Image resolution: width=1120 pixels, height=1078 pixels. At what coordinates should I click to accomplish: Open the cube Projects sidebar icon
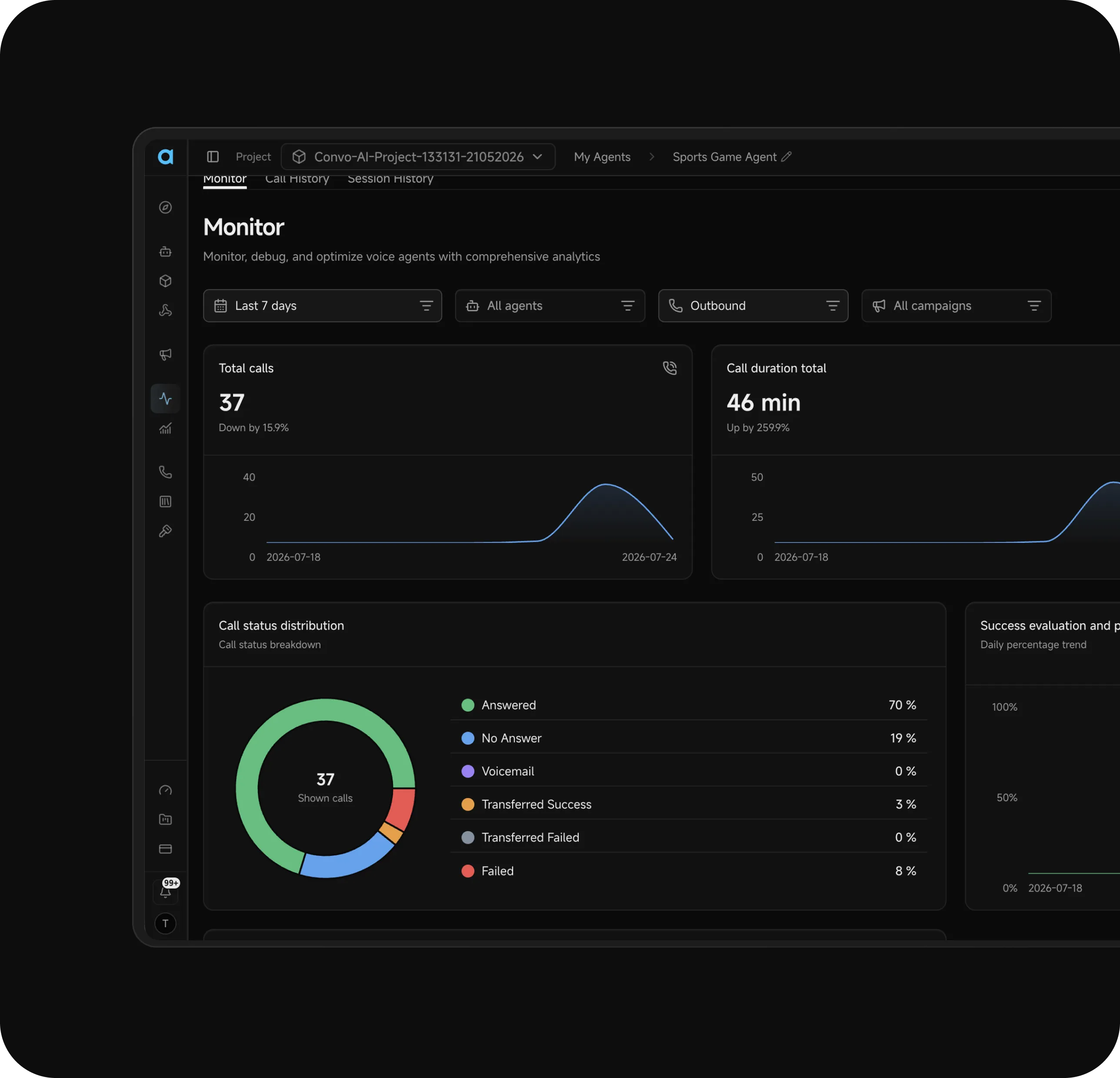tap(166, 281)
